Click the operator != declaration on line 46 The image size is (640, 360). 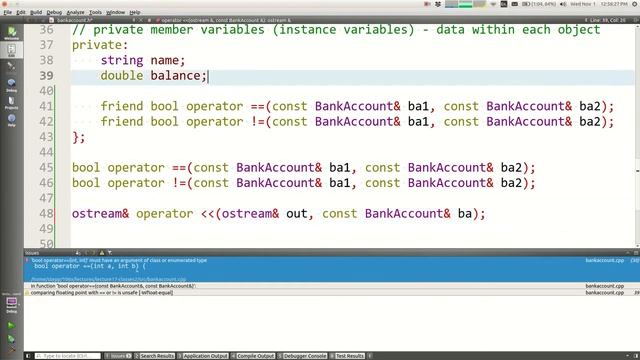pos(304,183)
